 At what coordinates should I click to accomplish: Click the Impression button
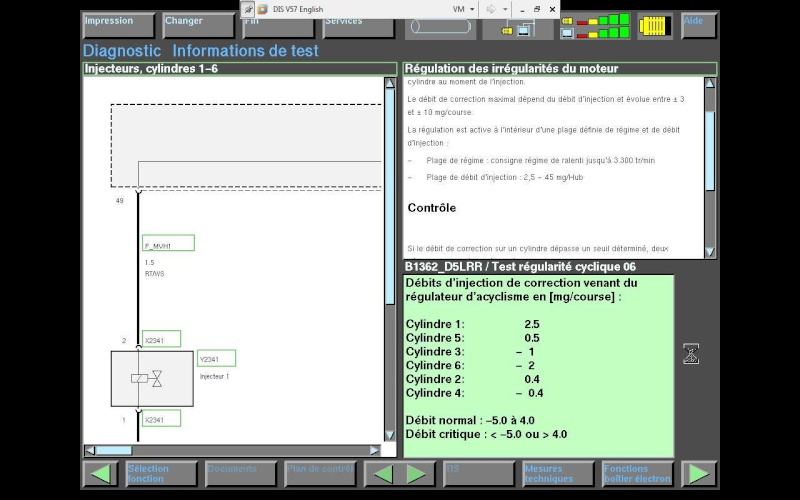[x=118, y=25]
